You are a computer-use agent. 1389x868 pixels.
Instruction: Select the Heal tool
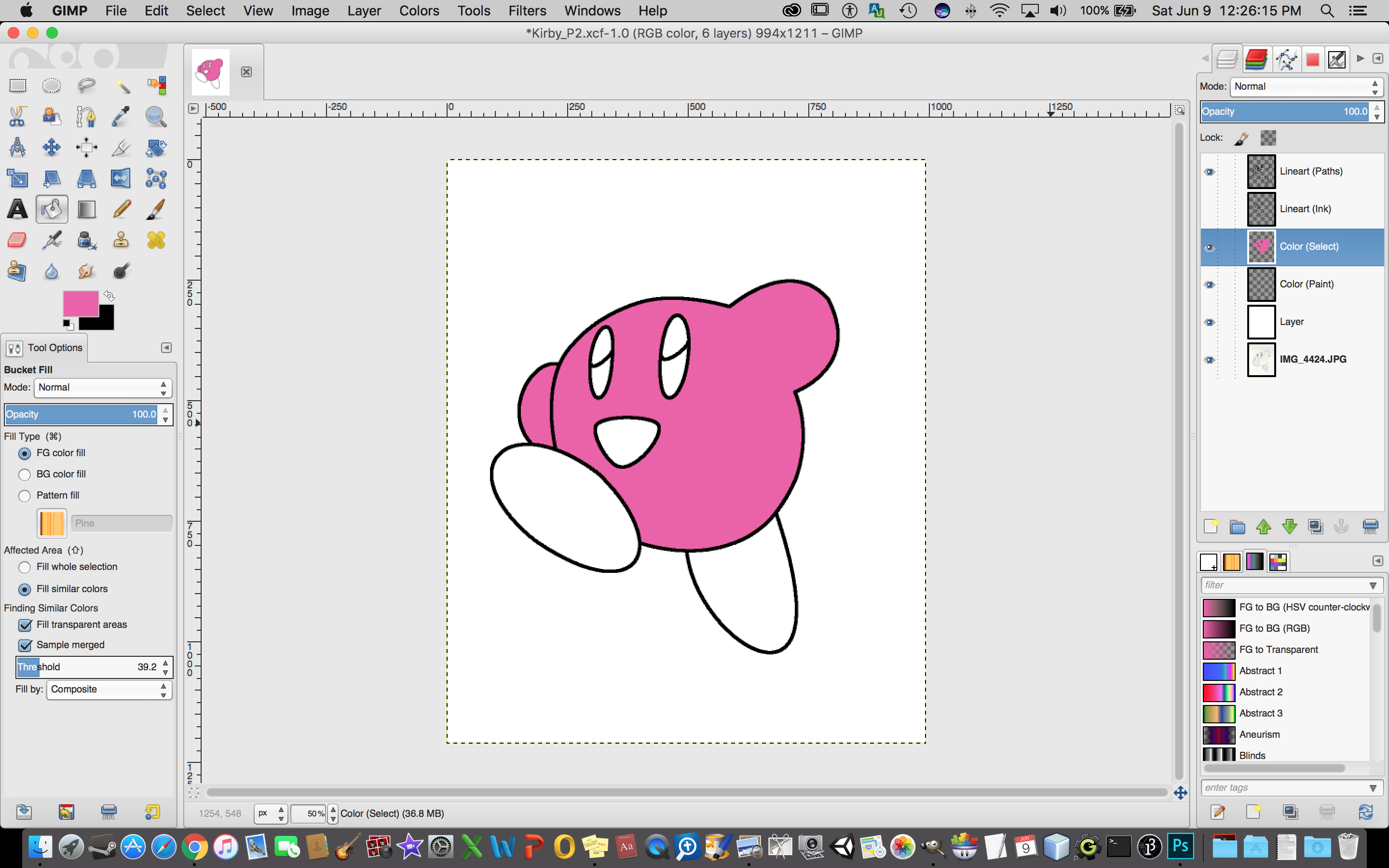click(156, 240)
